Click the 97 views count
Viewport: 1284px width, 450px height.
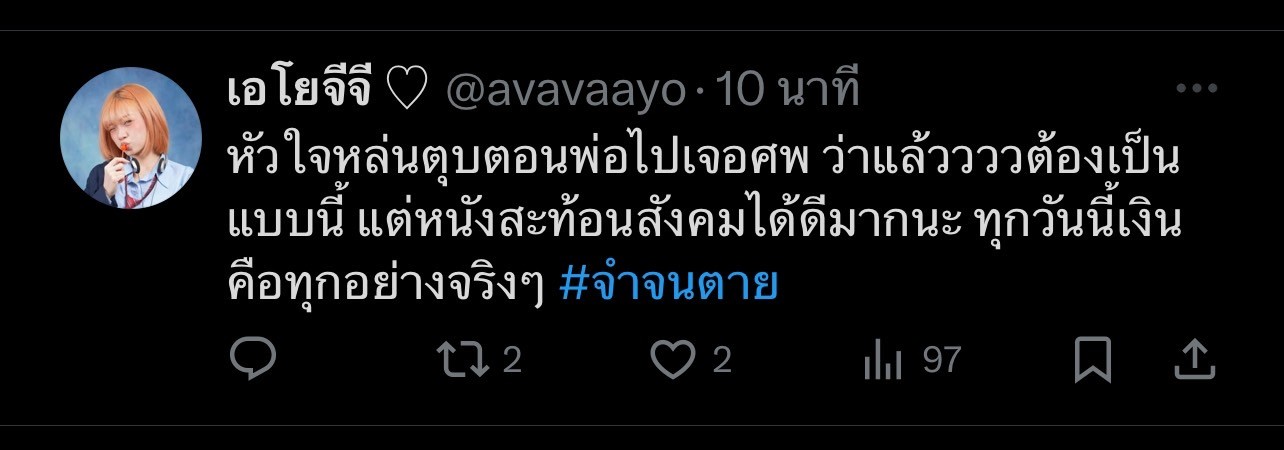click(941, 360)
